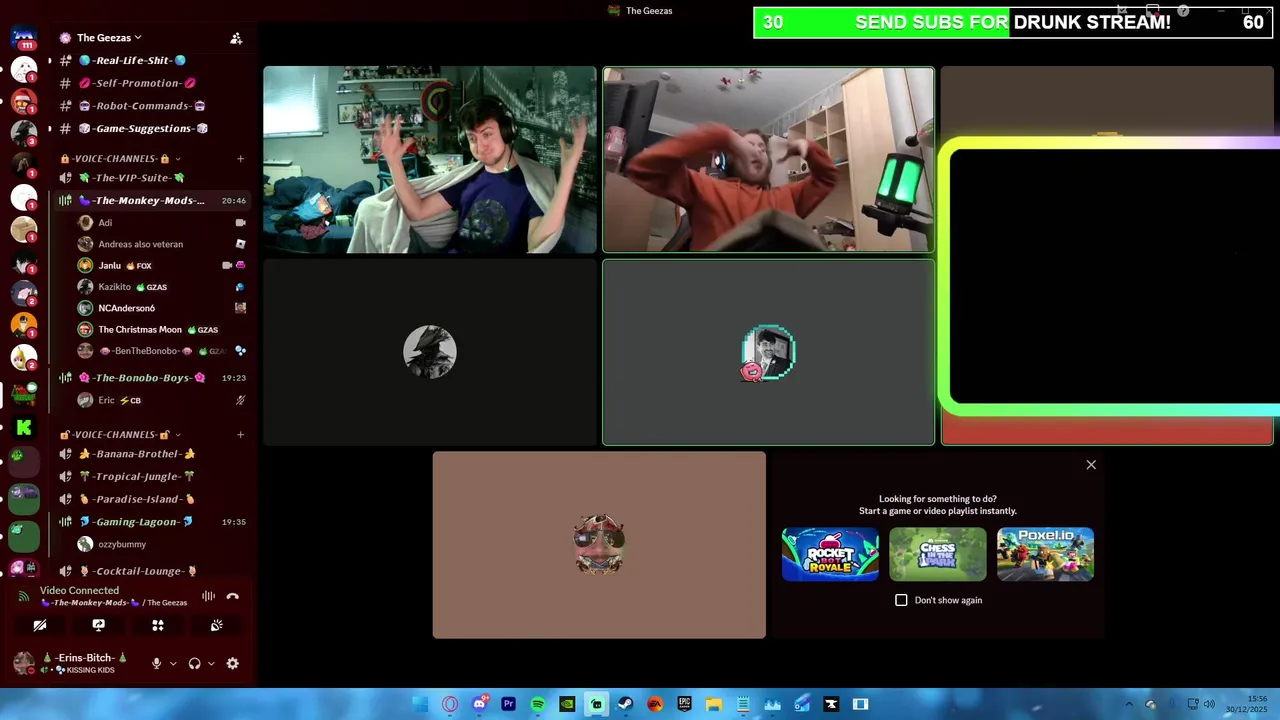1280x720 pixels.
Task: Open Spotify from the taskbar
Action: pyautogui.click(x=538, y=704)
